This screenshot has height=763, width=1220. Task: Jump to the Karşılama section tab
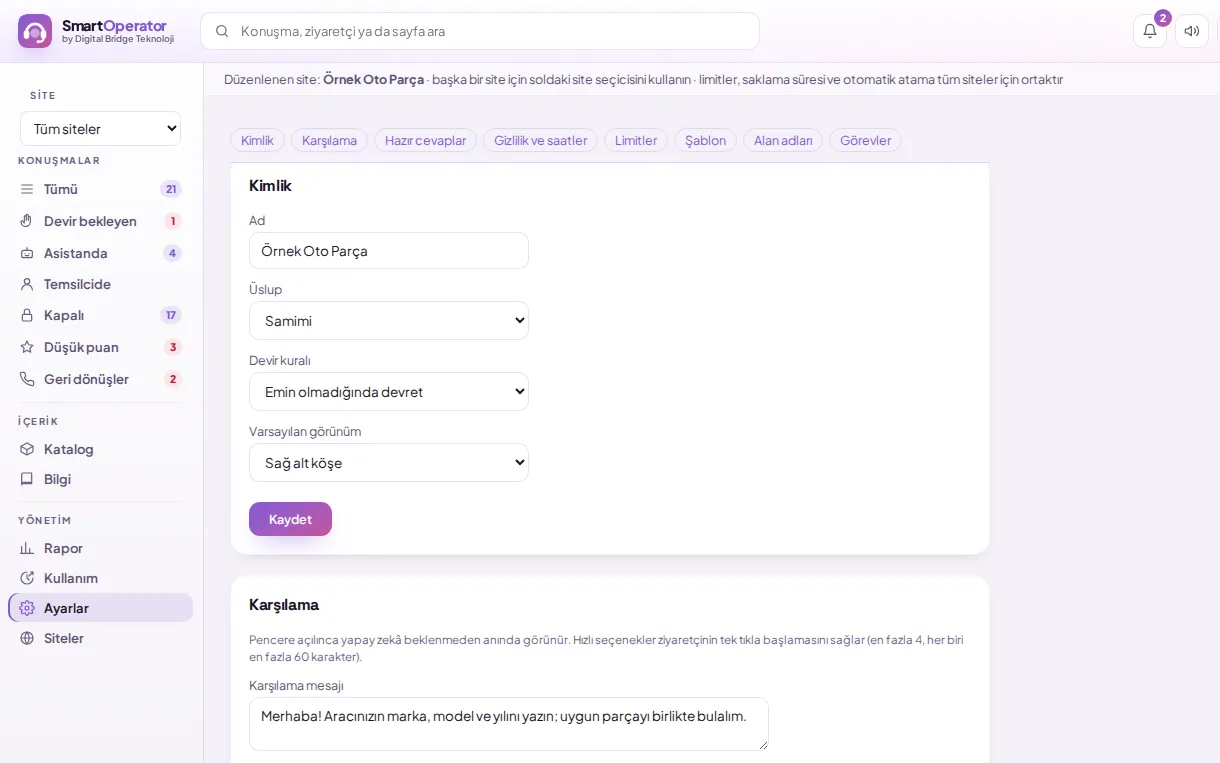(x=329, y=141)
